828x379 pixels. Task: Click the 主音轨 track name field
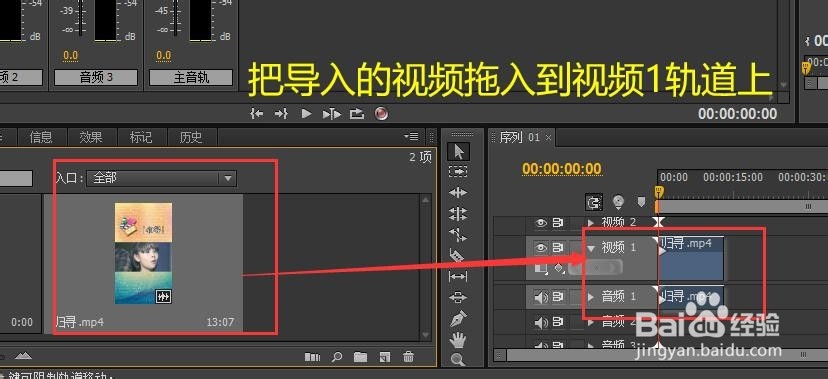(x=191, y=78)
